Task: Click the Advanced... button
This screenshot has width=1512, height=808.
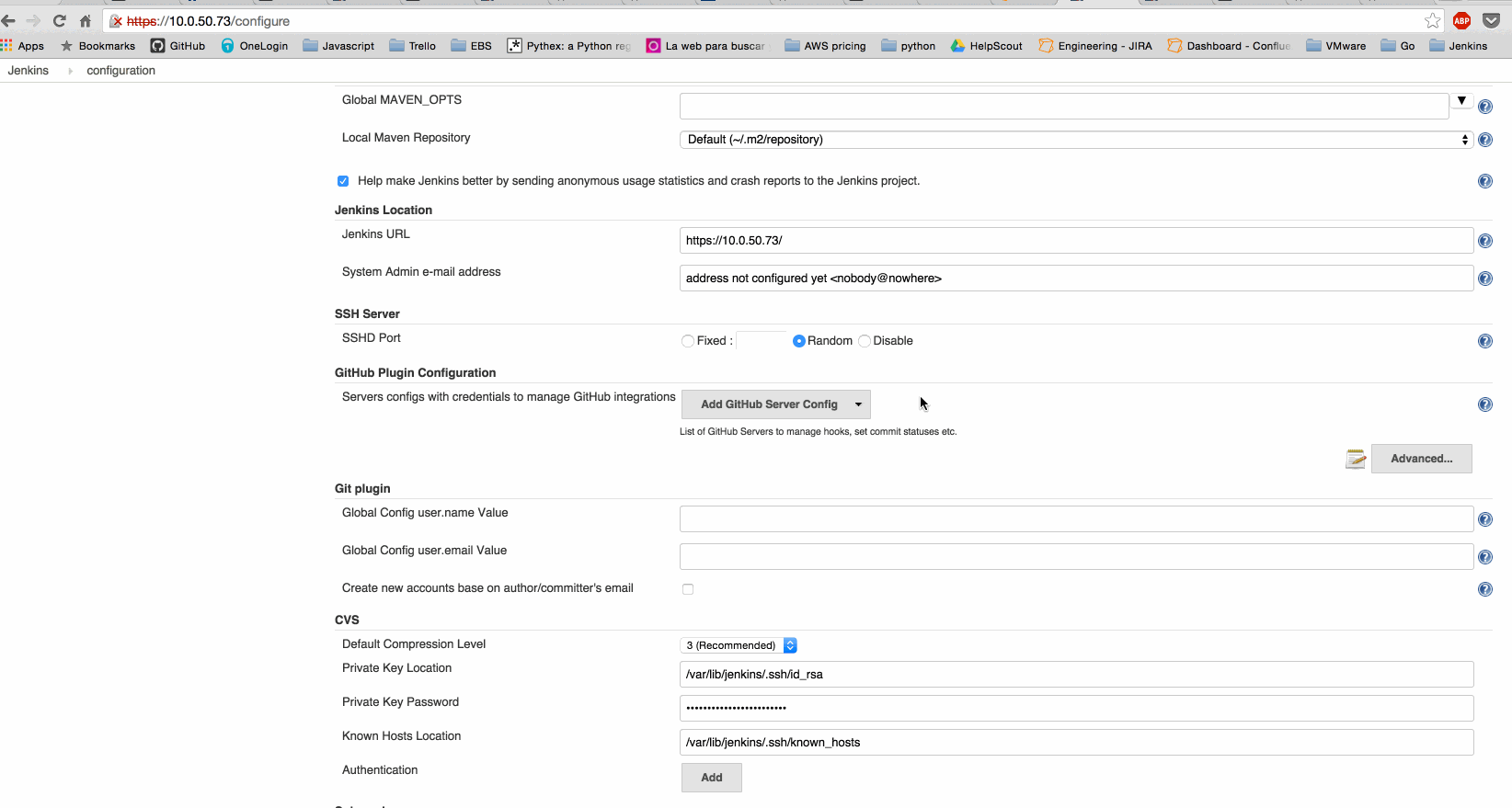Action: pos(1421,459)
